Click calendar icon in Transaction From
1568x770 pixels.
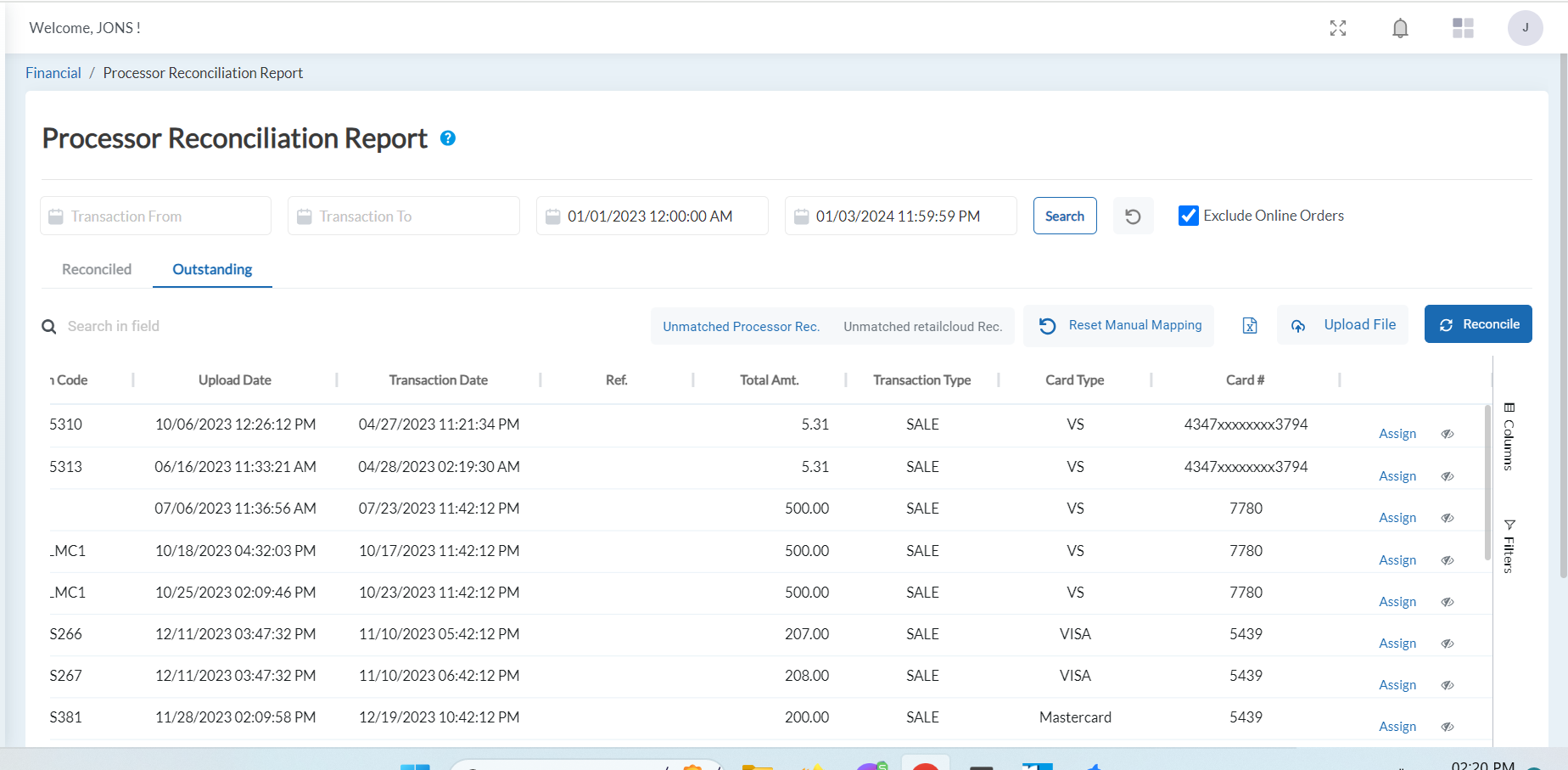pyautogui.click(x=56, y=216)
